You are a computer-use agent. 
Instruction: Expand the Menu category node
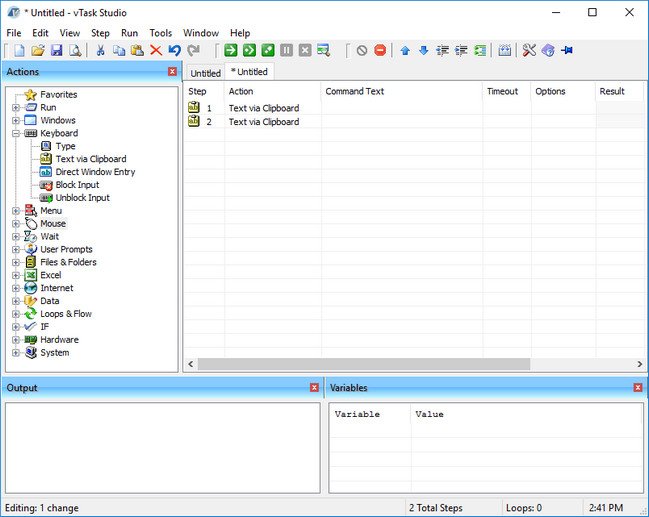[x=16, y=211]
